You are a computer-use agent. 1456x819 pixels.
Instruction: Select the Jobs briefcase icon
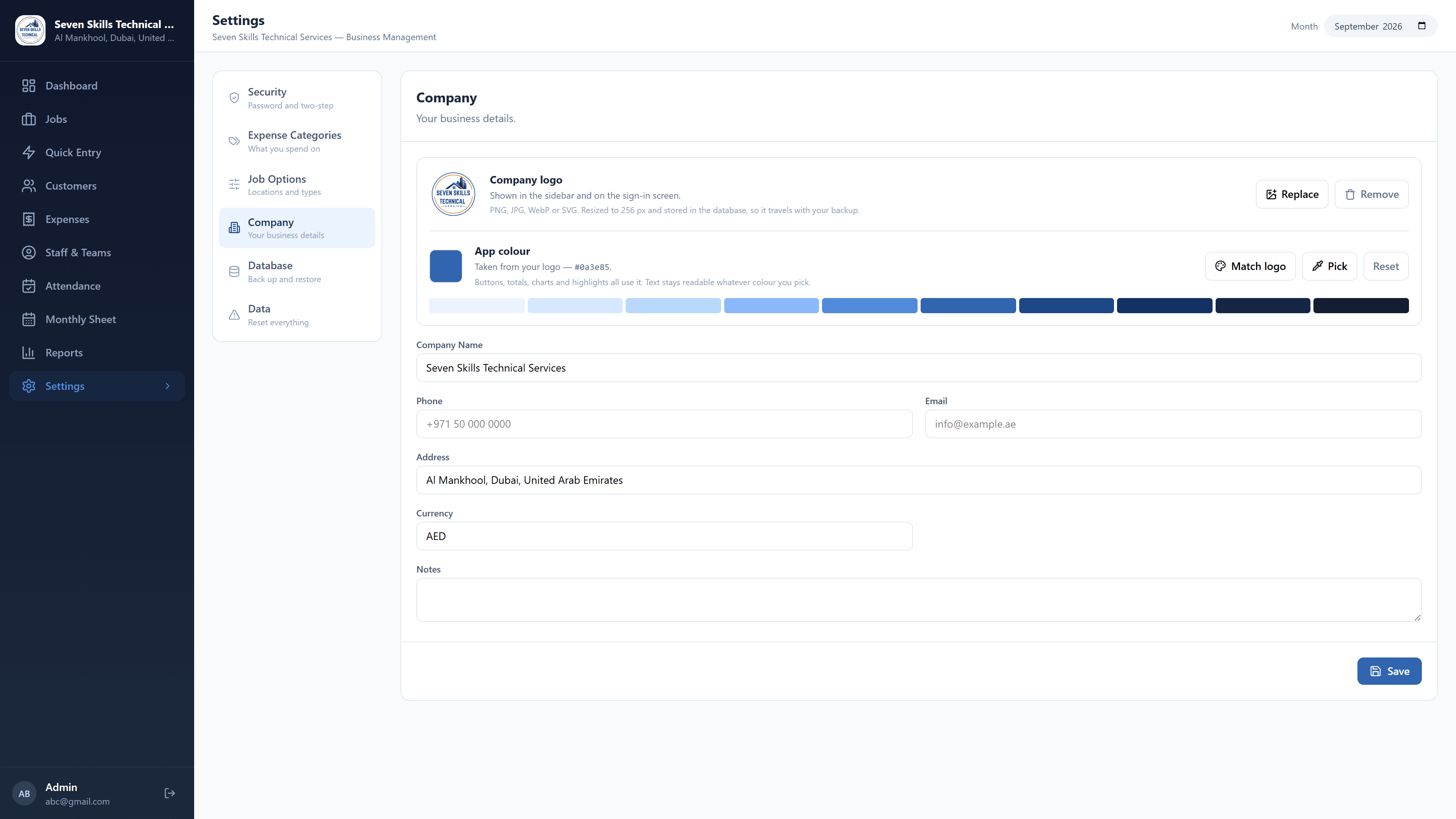[x=29, y=119]
